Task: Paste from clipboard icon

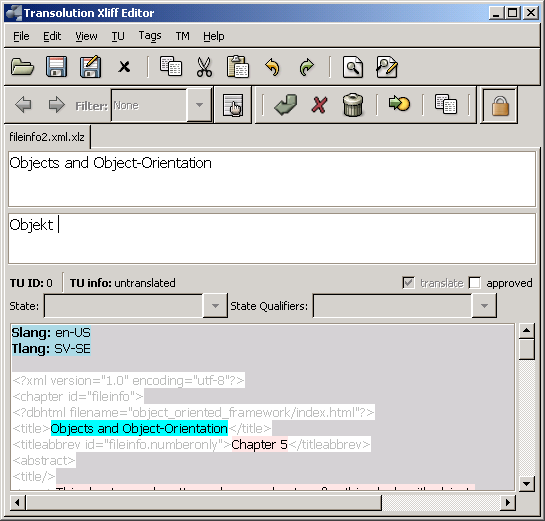Action: click(238, 66)
